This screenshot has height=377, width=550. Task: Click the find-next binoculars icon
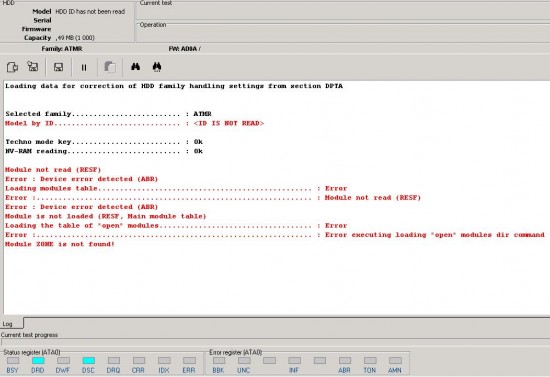pos(157,67)
